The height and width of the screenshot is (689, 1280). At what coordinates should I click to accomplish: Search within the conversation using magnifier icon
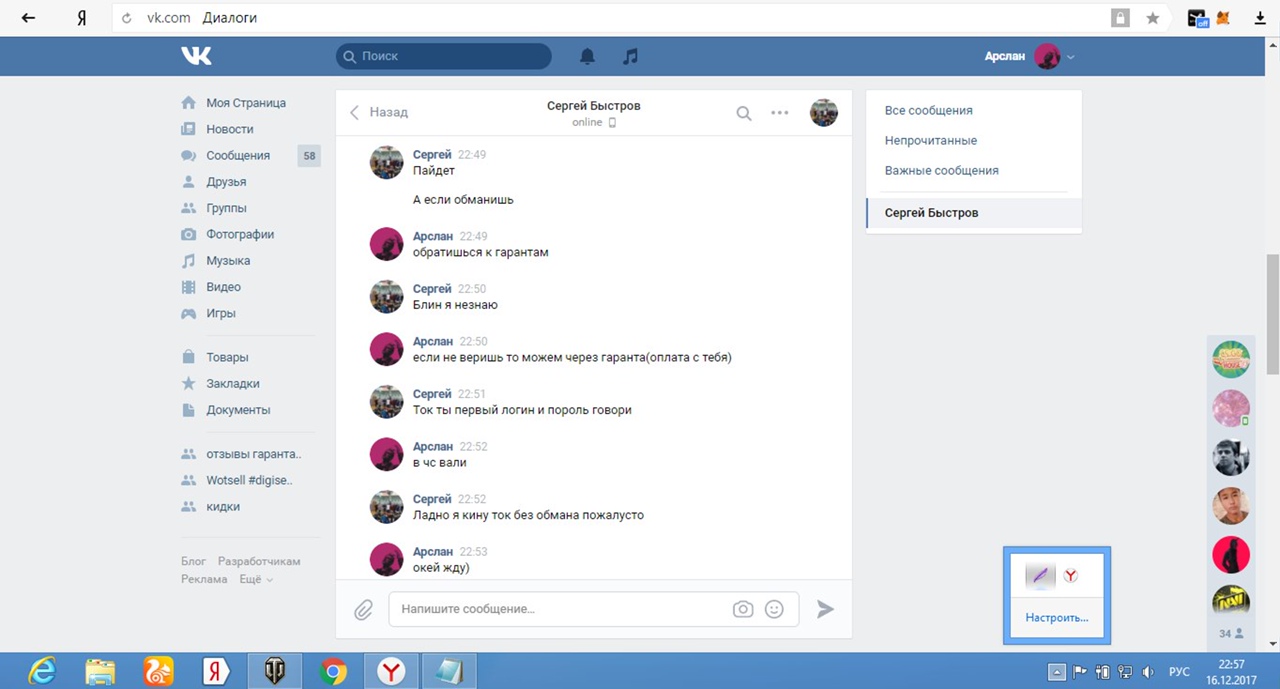743,113
